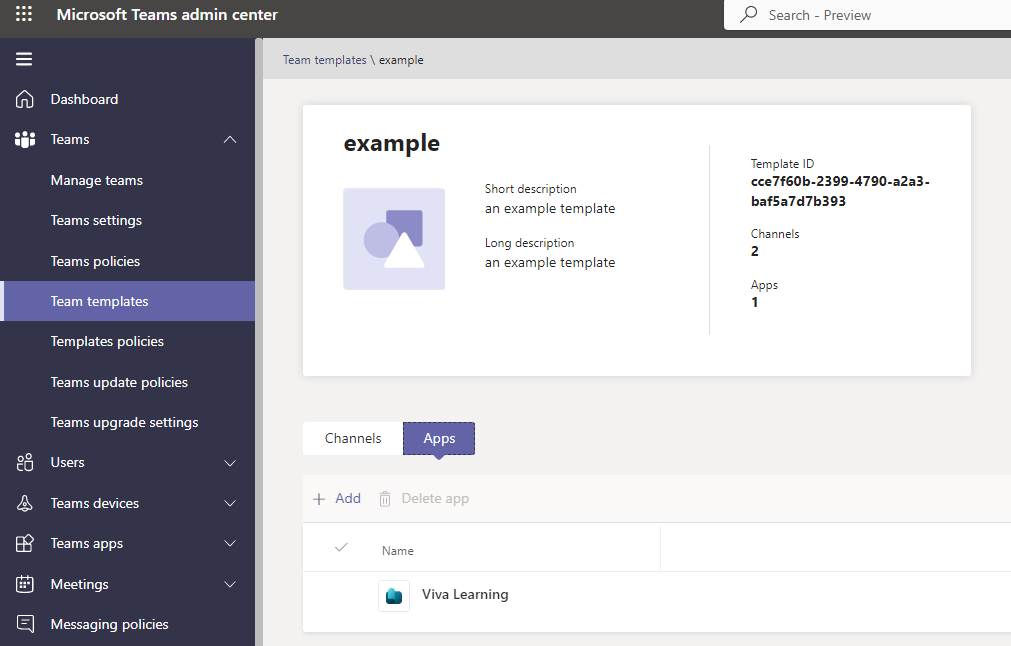This screenshot has height=646, width=1011.
Task: Click the Delete app trash icon
Action: tap(385, 498)
